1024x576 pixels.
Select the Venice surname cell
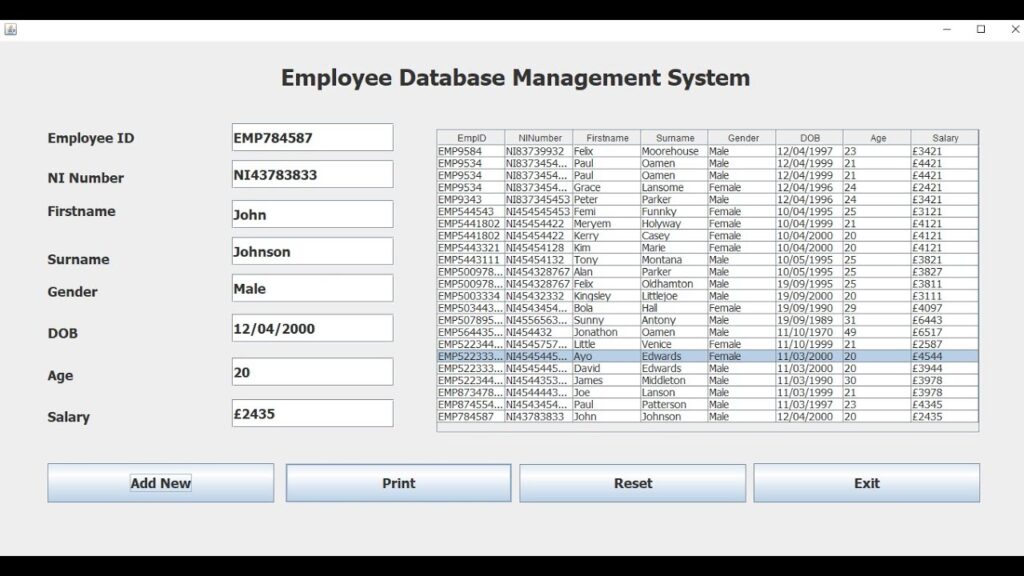coord(675,344)
